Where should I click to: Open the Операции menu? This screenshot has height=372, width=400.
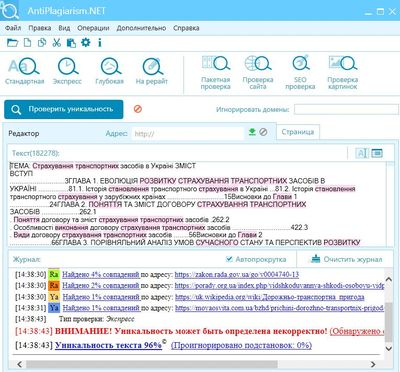pyautogui.click(x=93, y=28)
